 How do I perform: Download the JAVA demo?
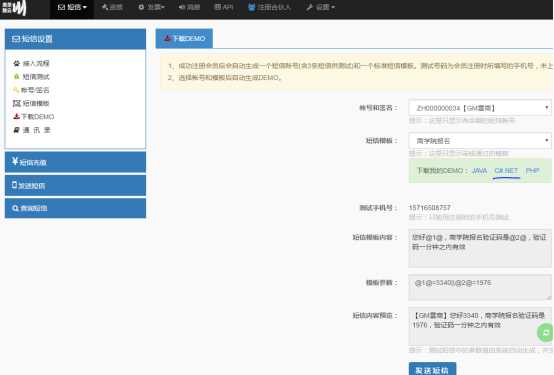pyautogui.click(x=479, y=171)
